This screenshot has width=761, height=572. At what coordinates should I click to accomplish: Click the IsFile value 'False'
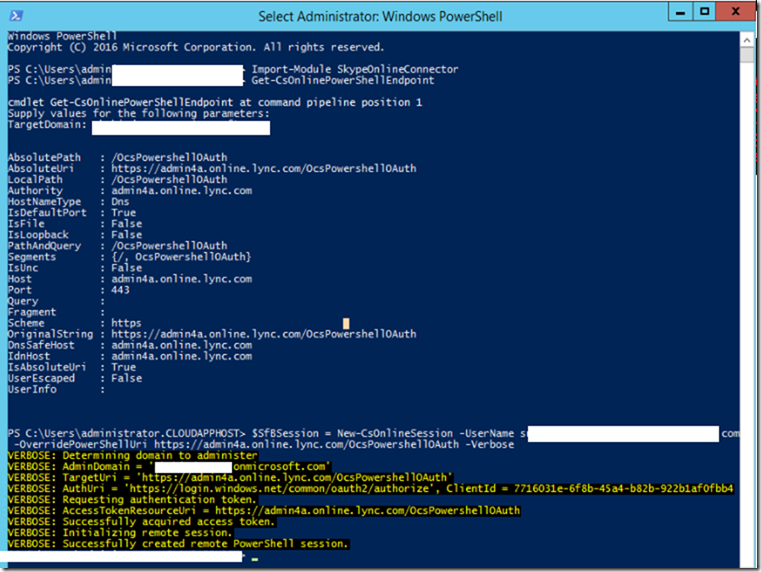point(126,224)
